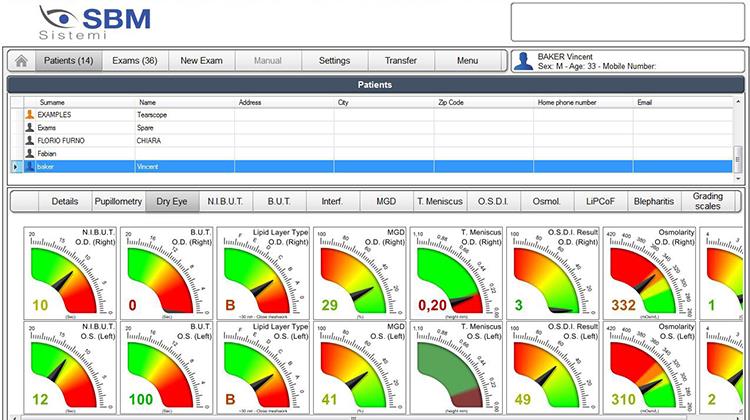Open O.S.D.I. Result O.D. (Right) gauge

coord(553,273)
